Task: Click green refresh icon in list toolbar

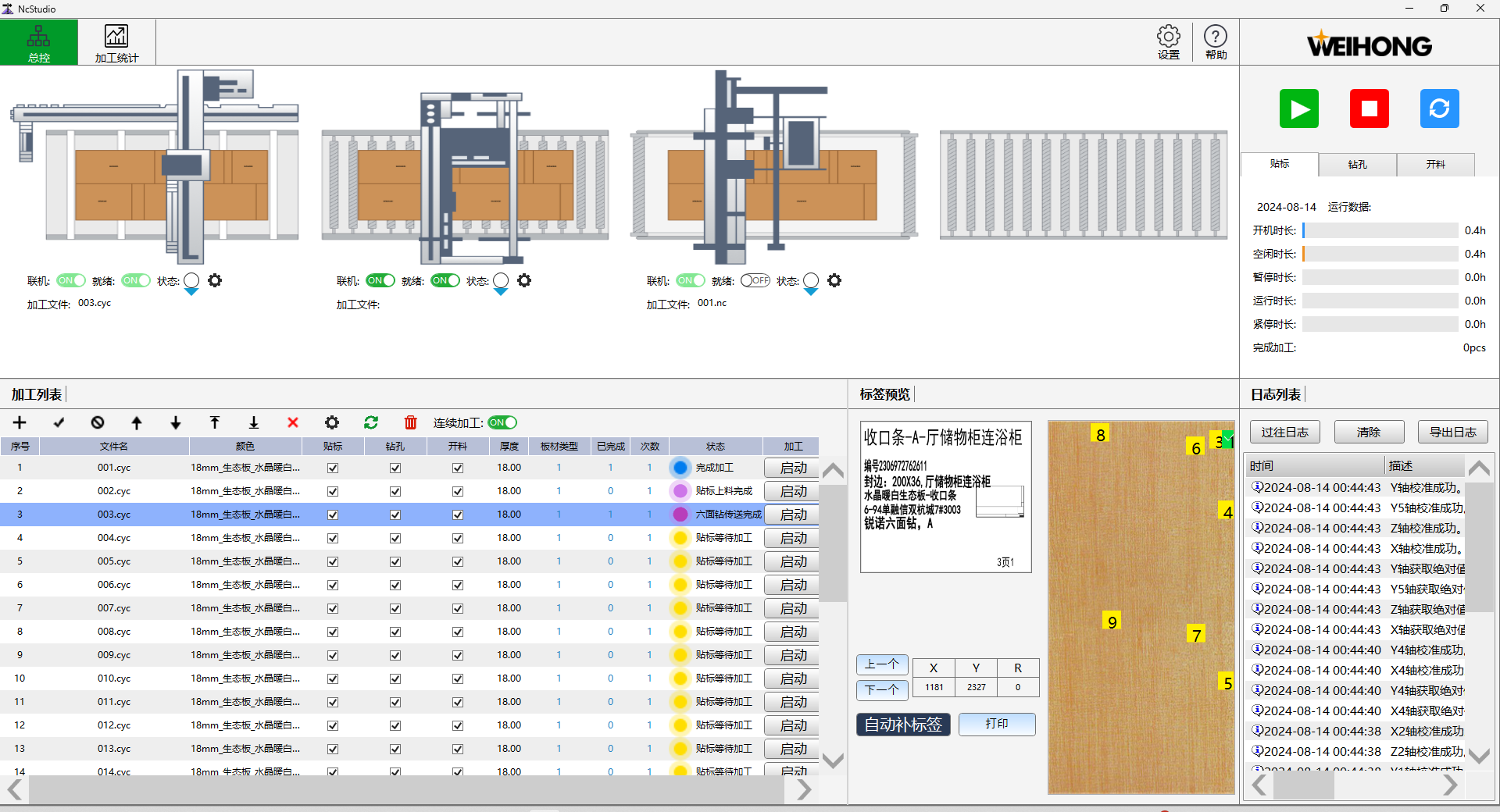Action: tap(371, 422)
